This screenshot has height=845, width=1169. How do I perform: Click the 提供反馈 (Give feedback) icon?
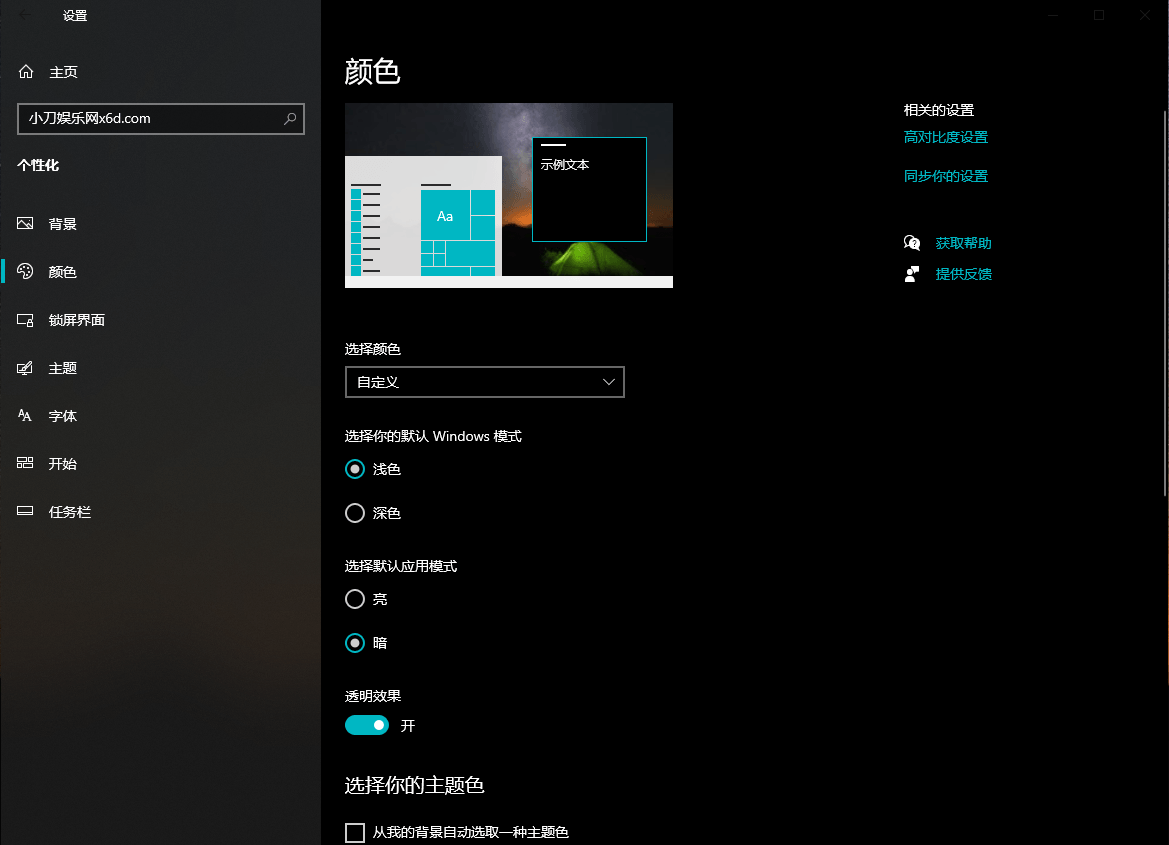911,273
